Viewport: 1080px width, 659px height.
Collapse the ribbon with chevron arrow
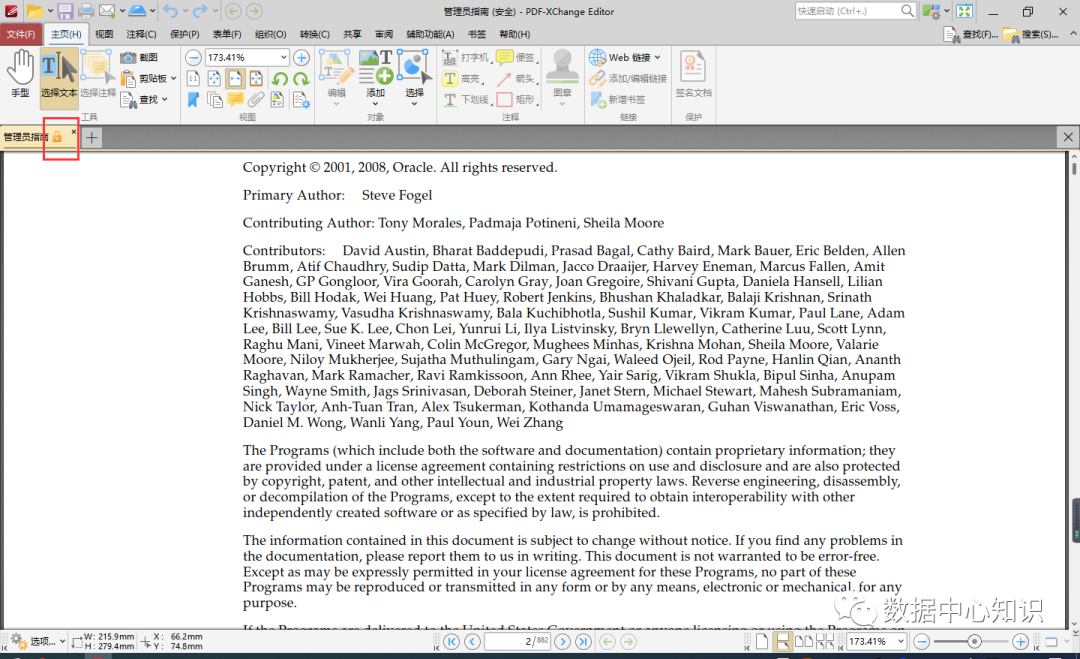(1072, 34)
